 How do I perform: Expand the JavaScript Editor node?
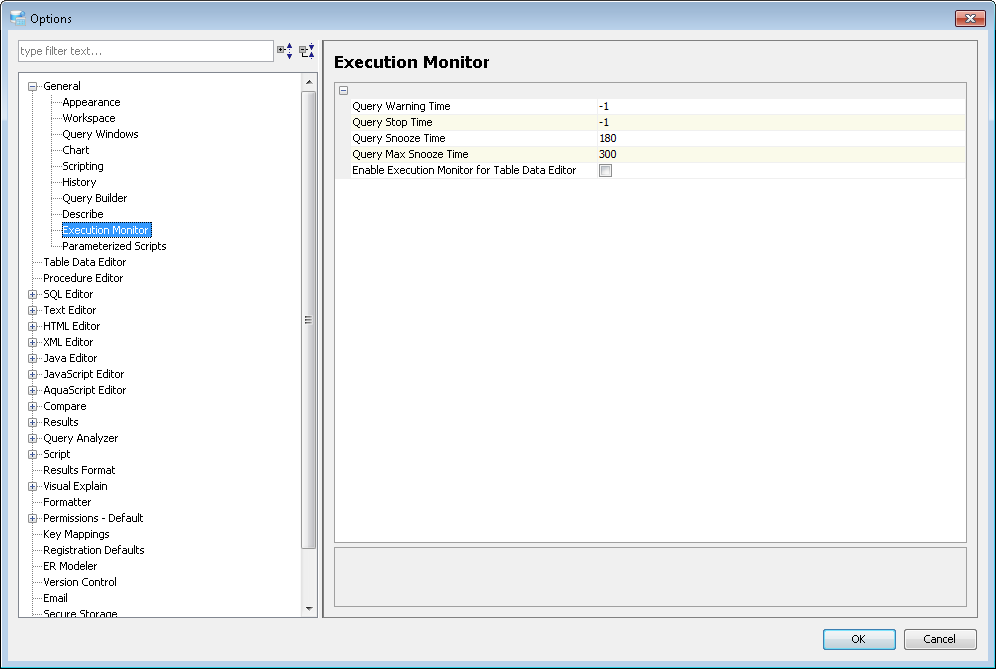coord(32,374)
